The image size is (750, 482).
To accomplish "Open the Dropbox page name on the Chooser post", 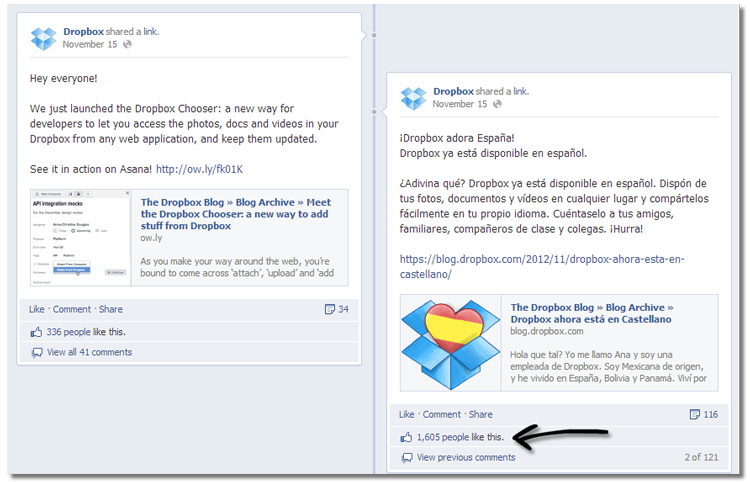I will [x=83, y=32].
